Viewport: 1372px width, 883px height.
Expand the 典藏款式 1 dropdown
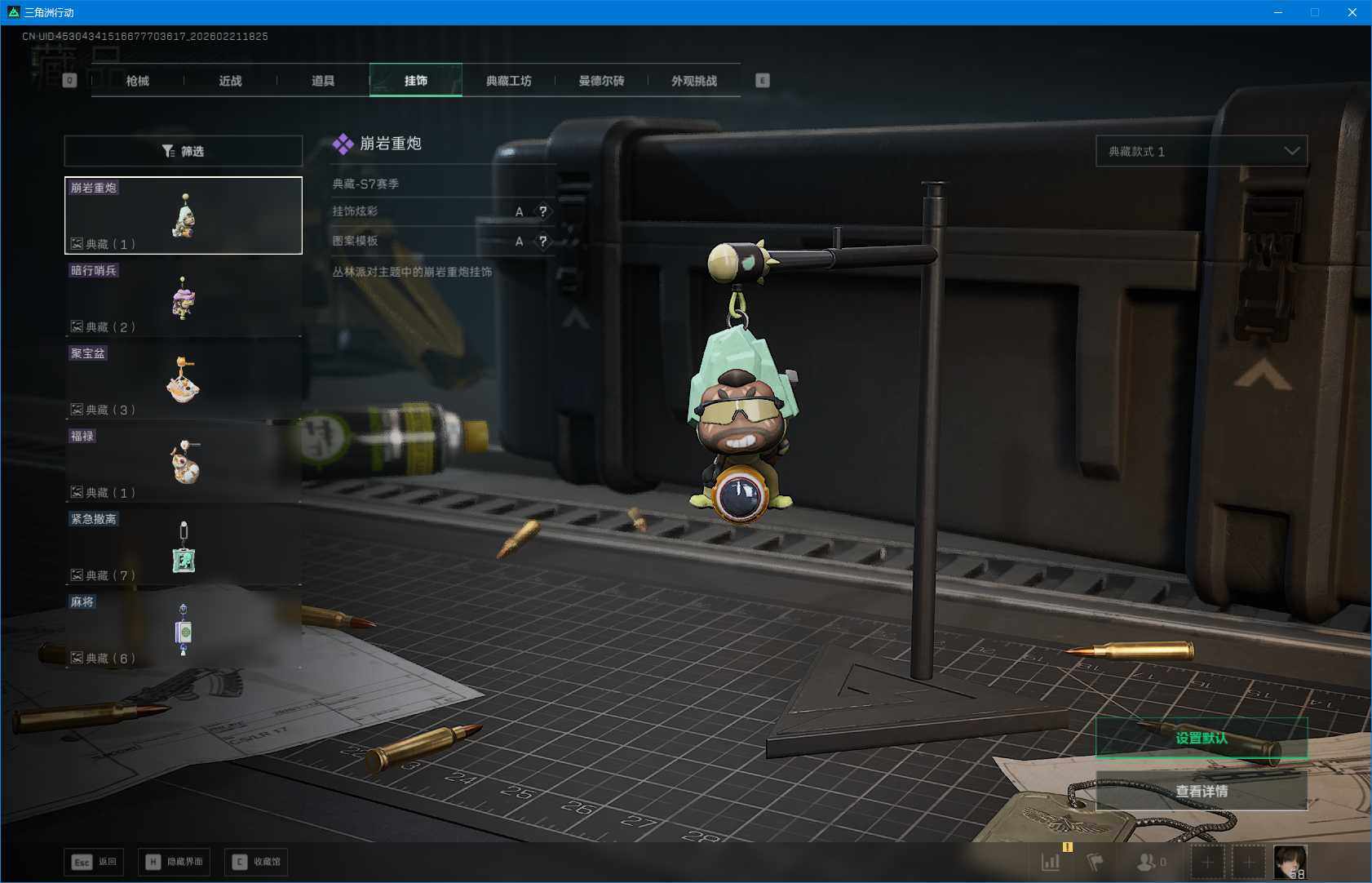click(1202, 151)
